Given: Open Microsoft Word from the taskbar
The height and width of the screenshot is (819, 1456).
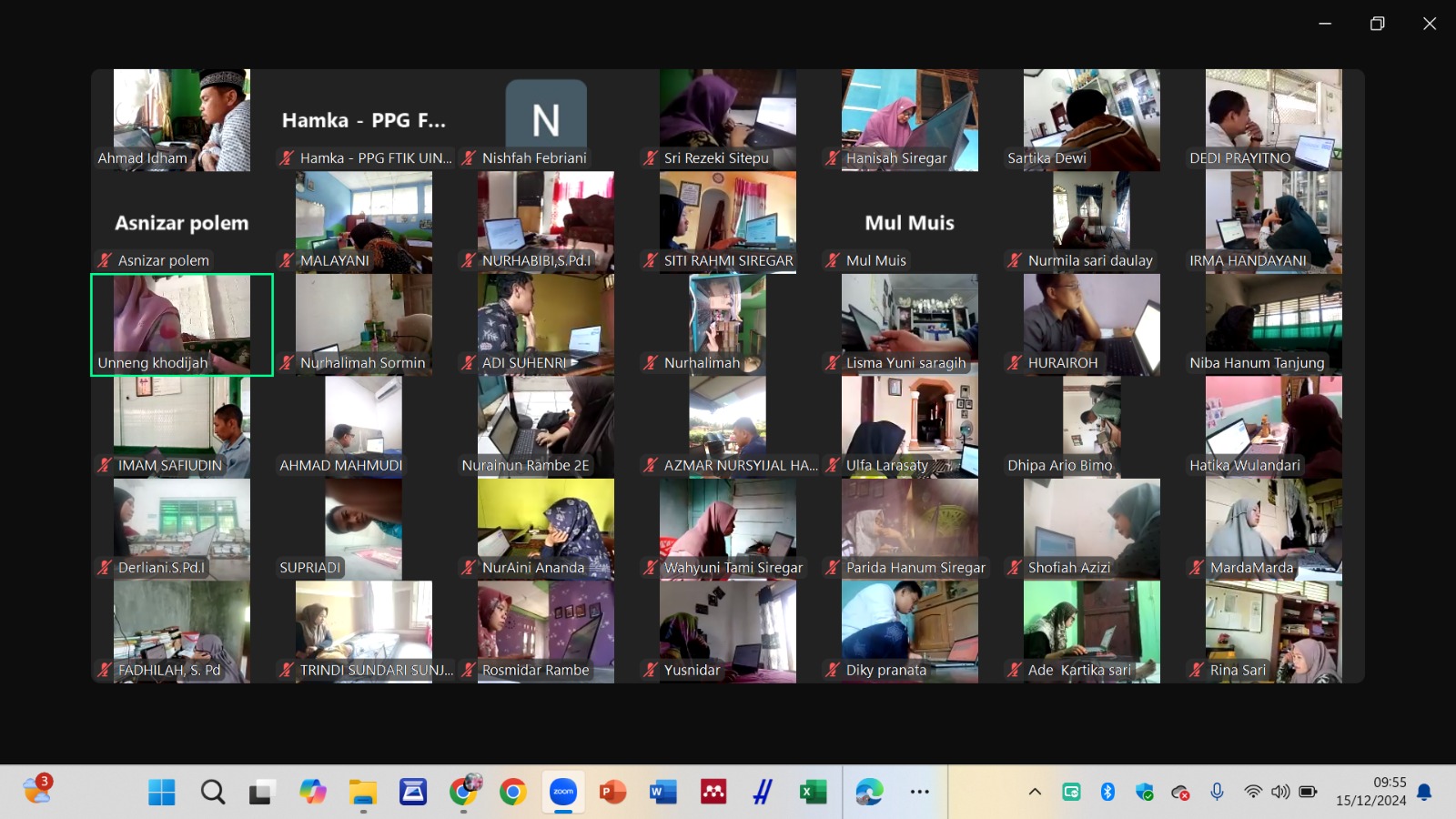Looking at the screenshot, I should point(662,792).
